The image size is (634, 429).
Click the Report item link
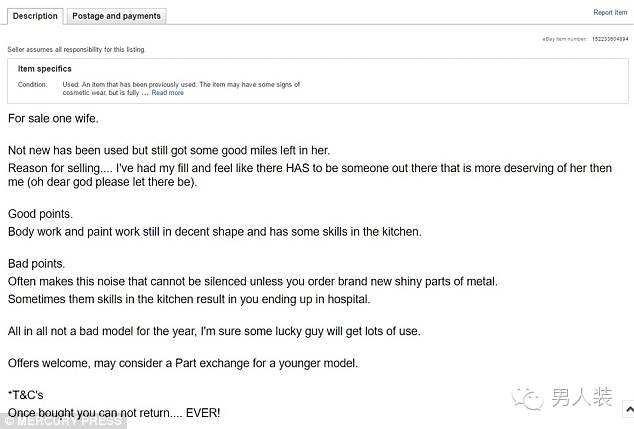coord(610,13)
